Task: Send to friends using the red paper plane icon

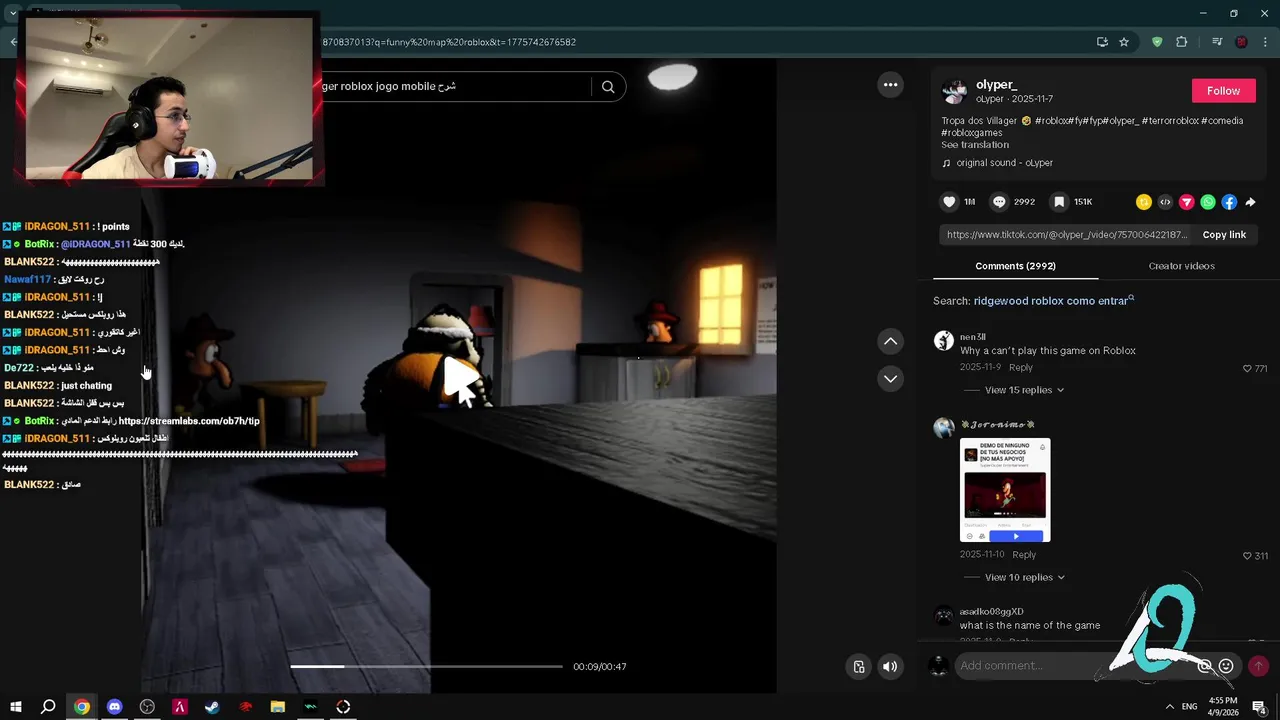Action: (x=1187, y=202)
